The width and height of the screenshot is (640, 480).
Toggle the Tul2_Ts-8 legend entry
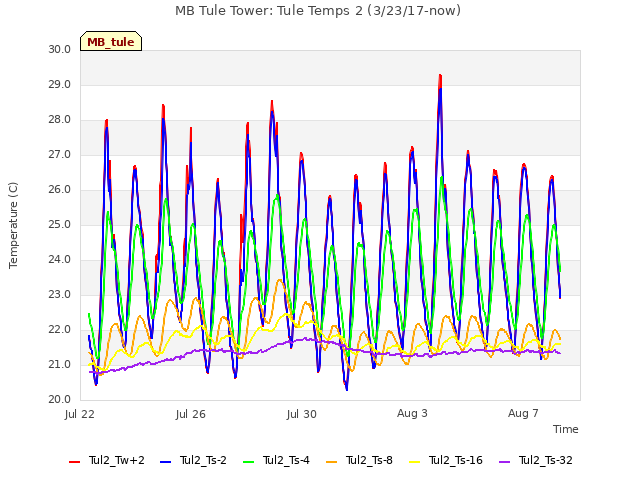pyautogui.click(x=359, y=460)
